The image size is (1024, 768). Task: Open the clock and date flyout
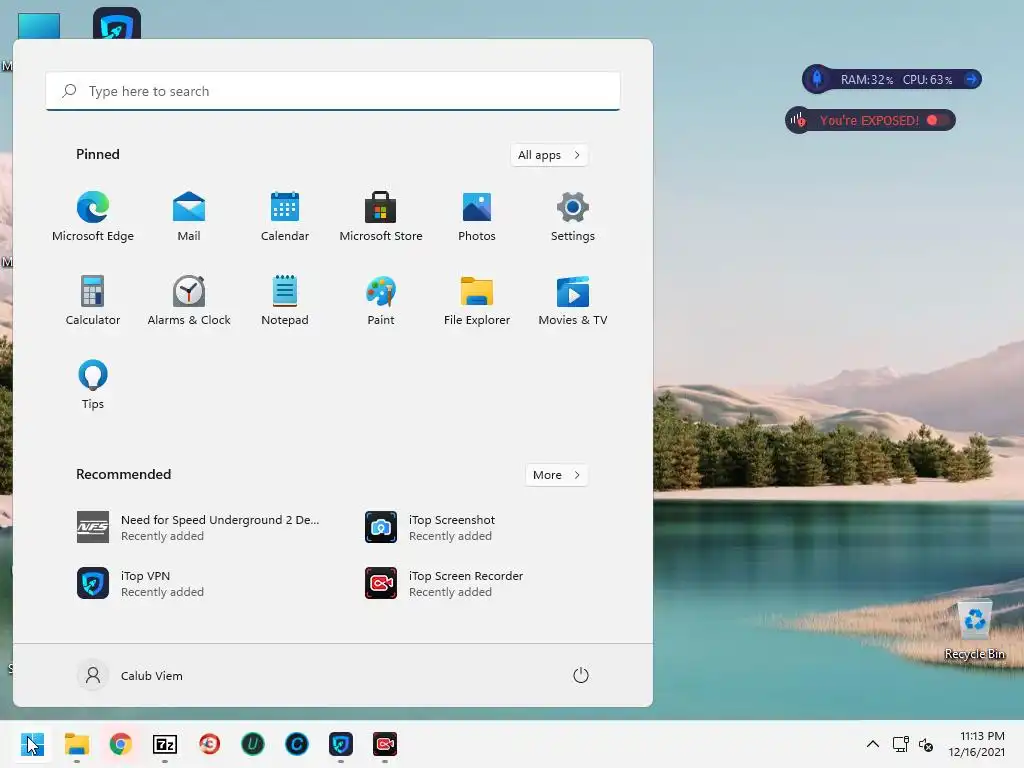click(x=976, y=744)
